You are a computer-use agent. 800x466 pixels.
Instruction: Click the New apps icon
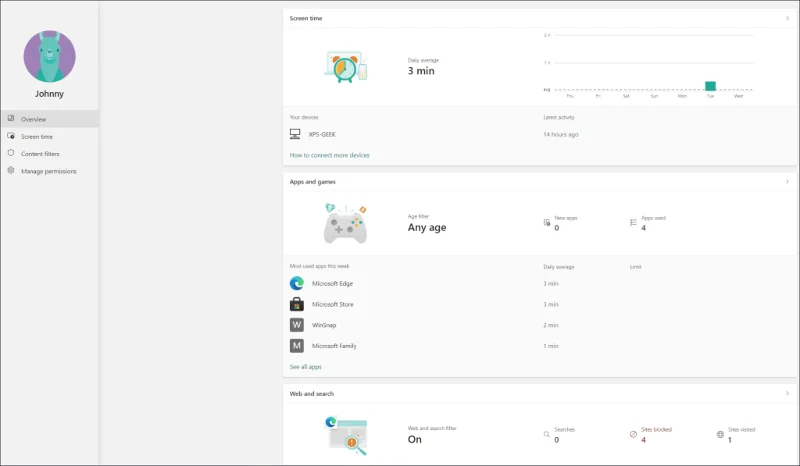[547, 223]
